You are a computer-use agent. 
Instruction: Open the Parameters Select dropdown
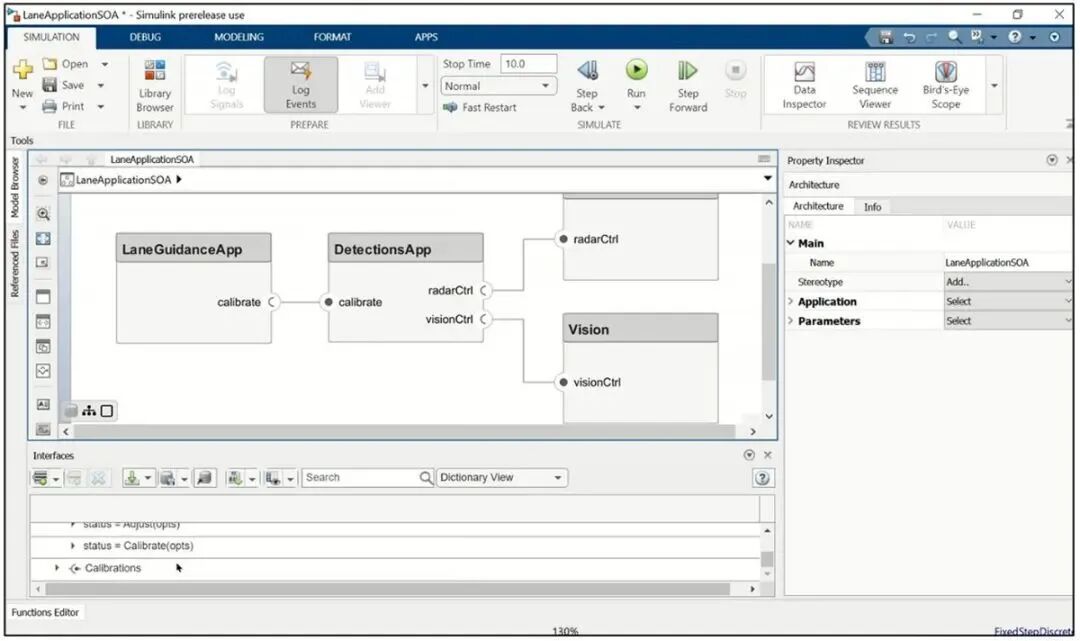[x=1008, y=321]
